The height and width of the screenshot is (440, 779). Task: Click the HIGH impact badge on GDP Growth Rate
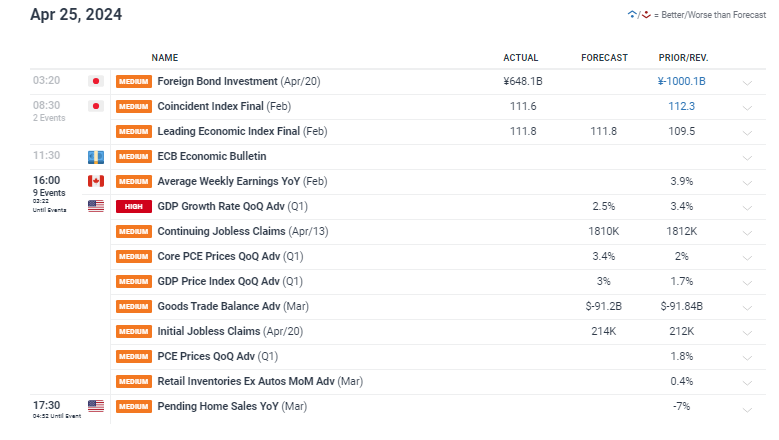[x=134, y=207]
